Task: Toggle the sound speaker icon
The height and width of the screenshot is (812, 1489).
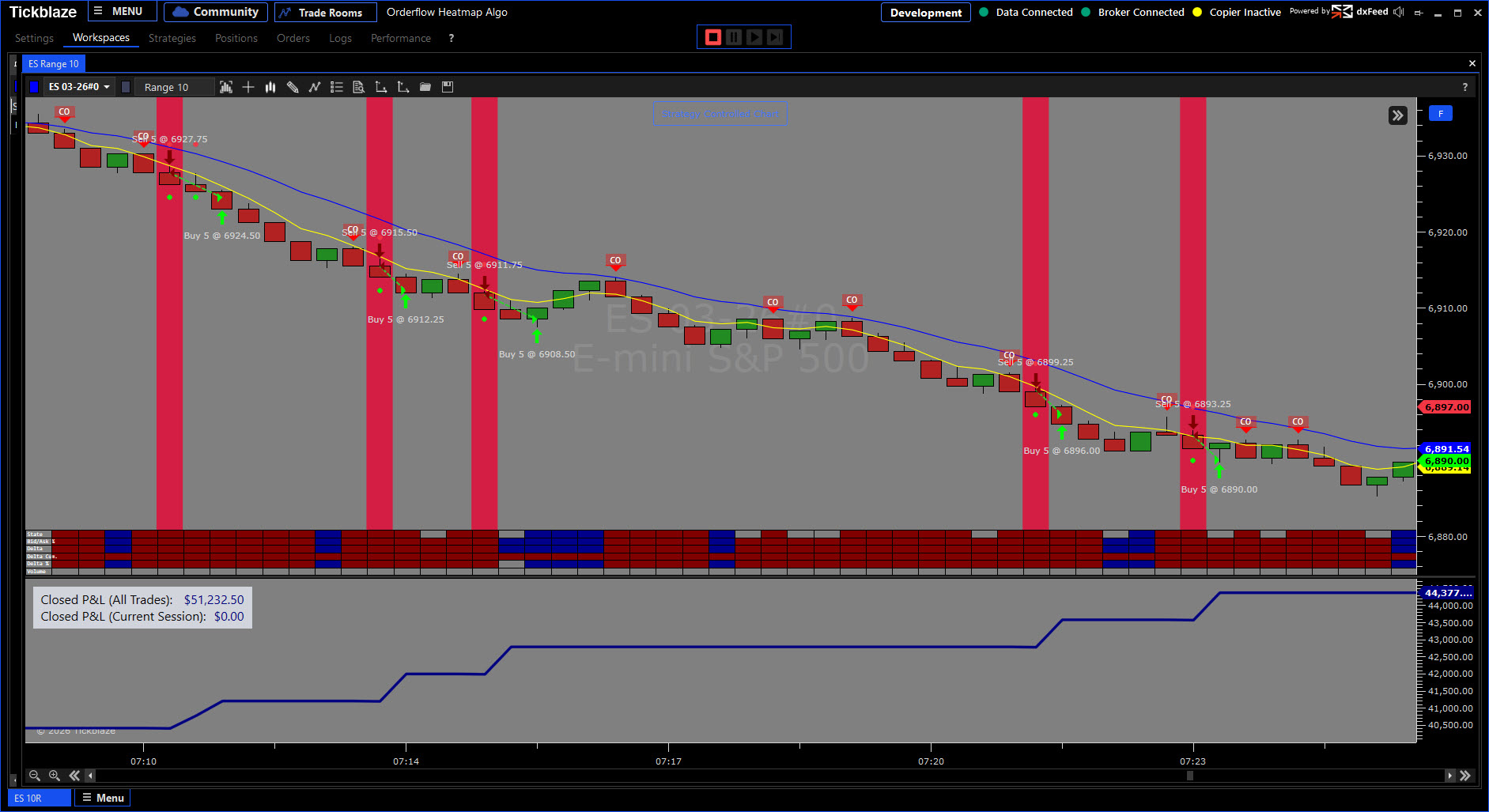Action: pyautogui.click(x=1399, y=12)
